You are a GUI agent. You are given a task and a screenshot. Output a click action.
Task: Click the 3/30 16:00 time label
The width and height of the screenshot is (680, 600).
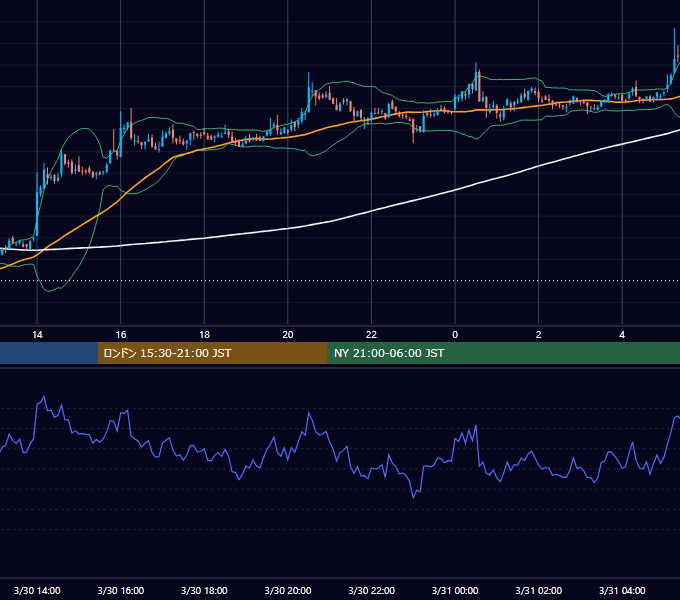coord(121,590)
